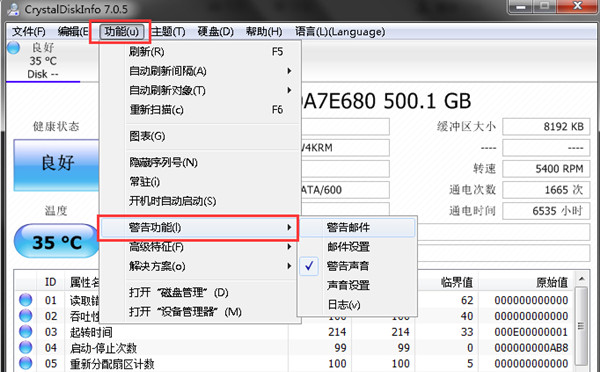Click the 1665 次 power-on count field

click(546, 190)
